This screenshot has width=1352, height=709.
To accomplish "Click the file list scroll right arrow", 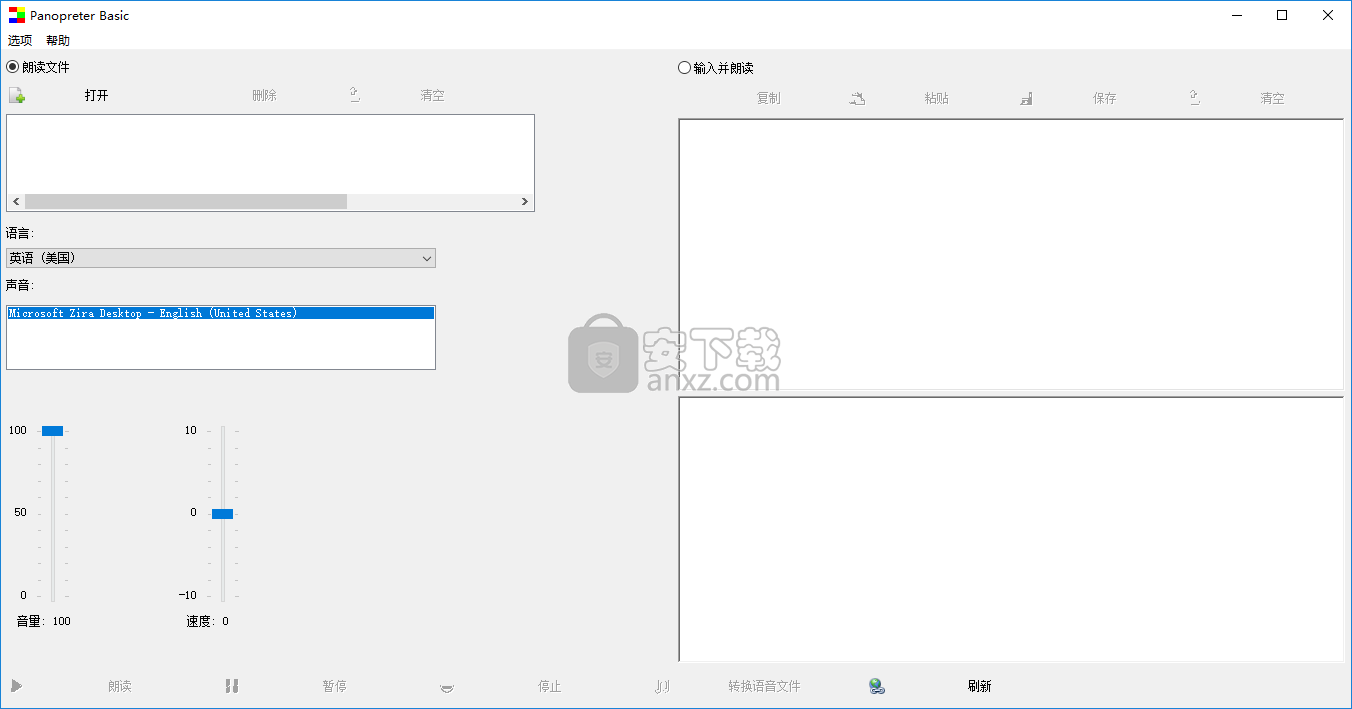I will pos(525,201).
